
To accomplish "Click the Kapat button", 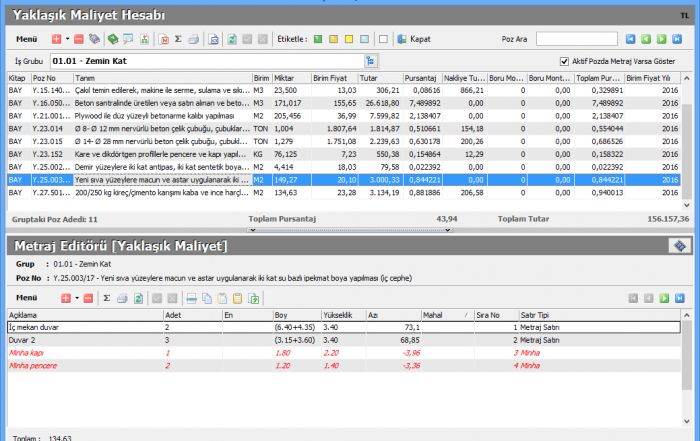I will pos(413,39).
